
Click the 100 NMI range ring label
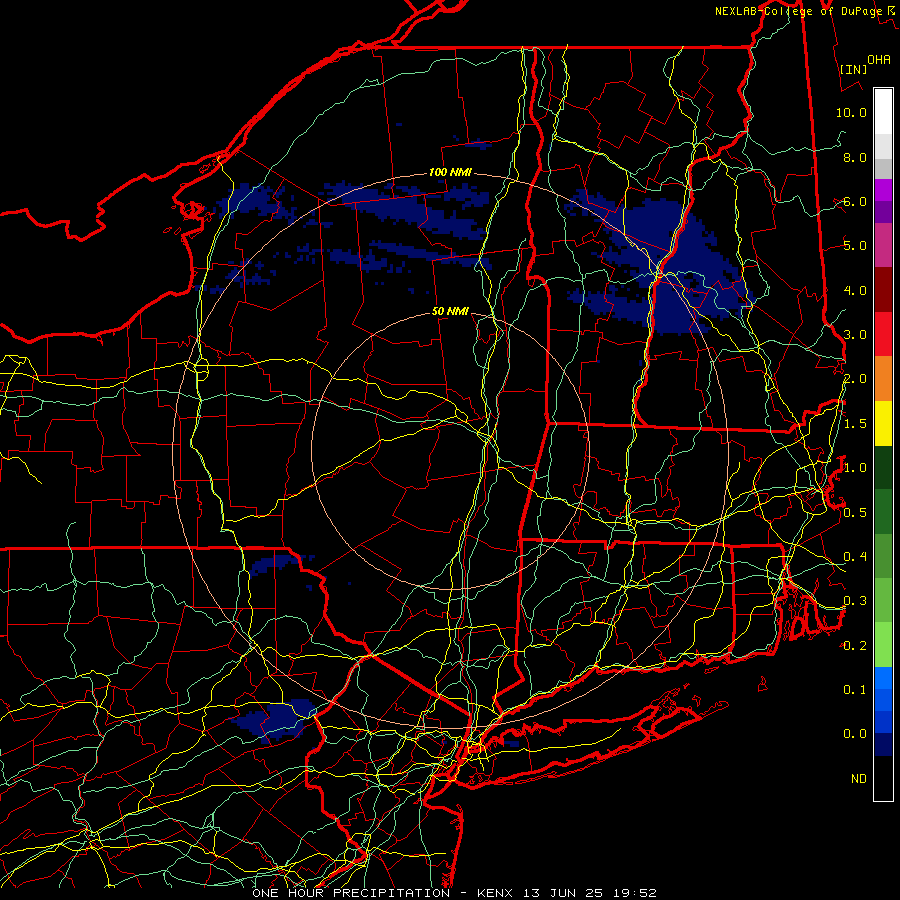(x=450, y=172)
